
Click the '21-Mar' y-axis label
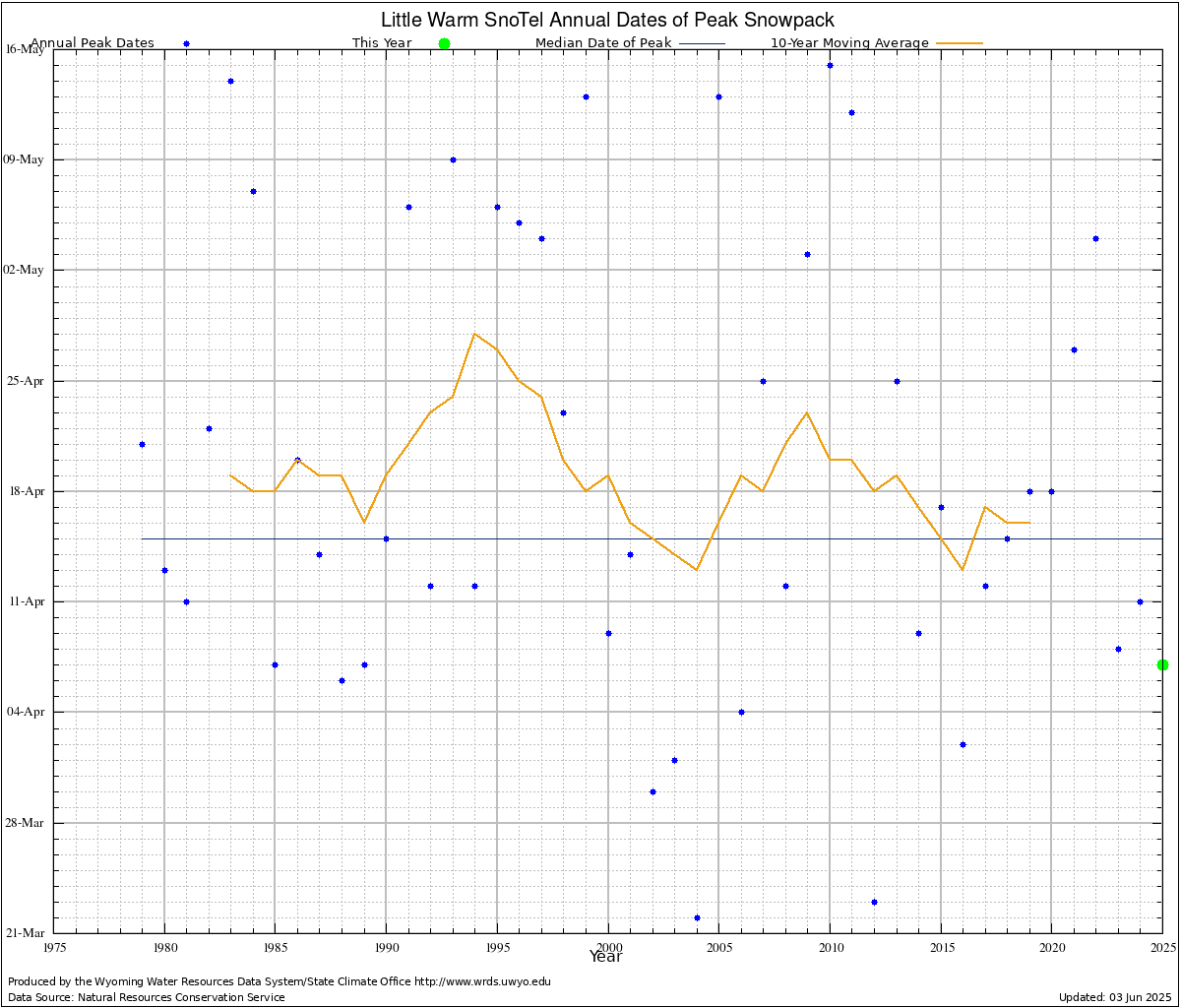click(x=26, y=933)
